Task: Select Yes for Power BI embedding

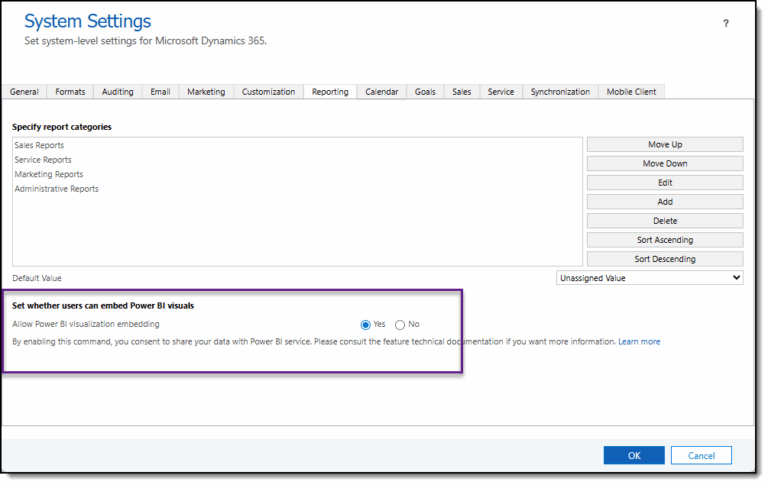Action: [365, 325]
